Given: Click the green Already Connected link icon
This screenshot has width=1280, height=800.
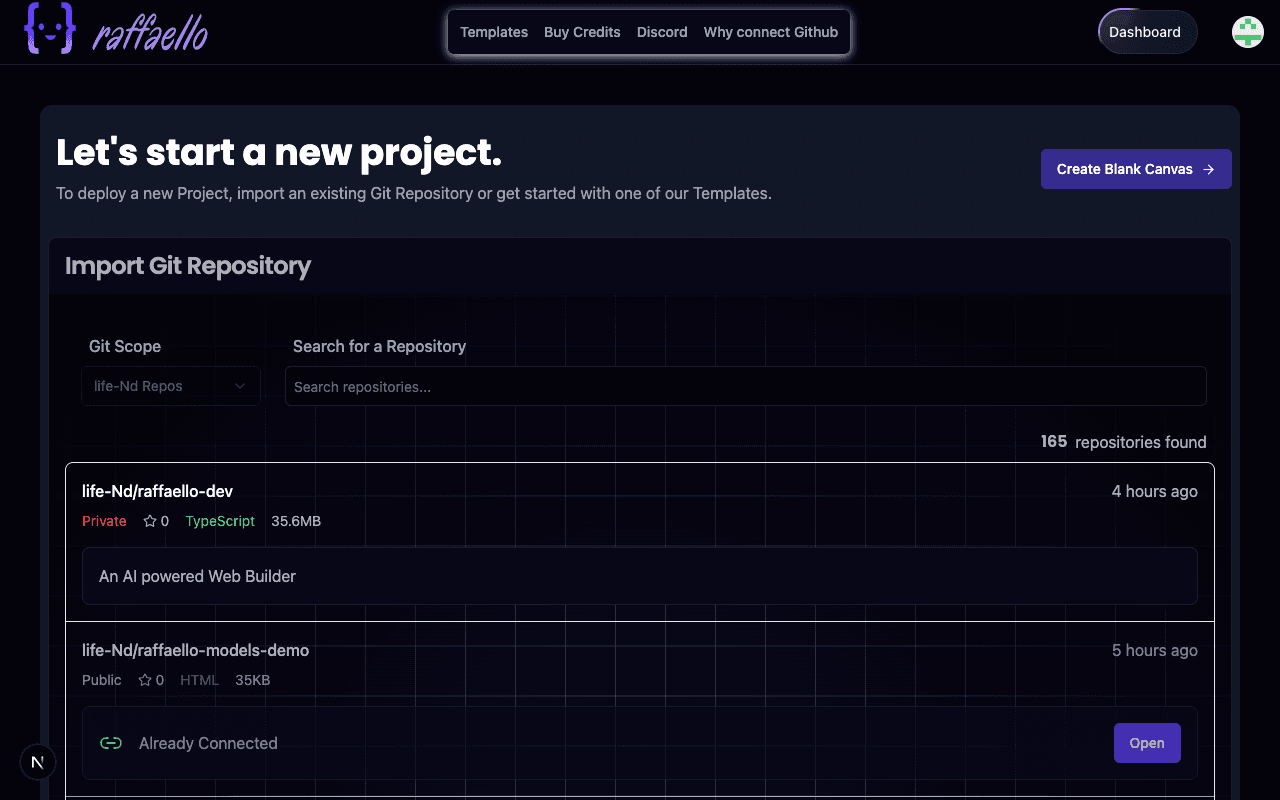Looking at the screenshot, I should pos(111,743).
